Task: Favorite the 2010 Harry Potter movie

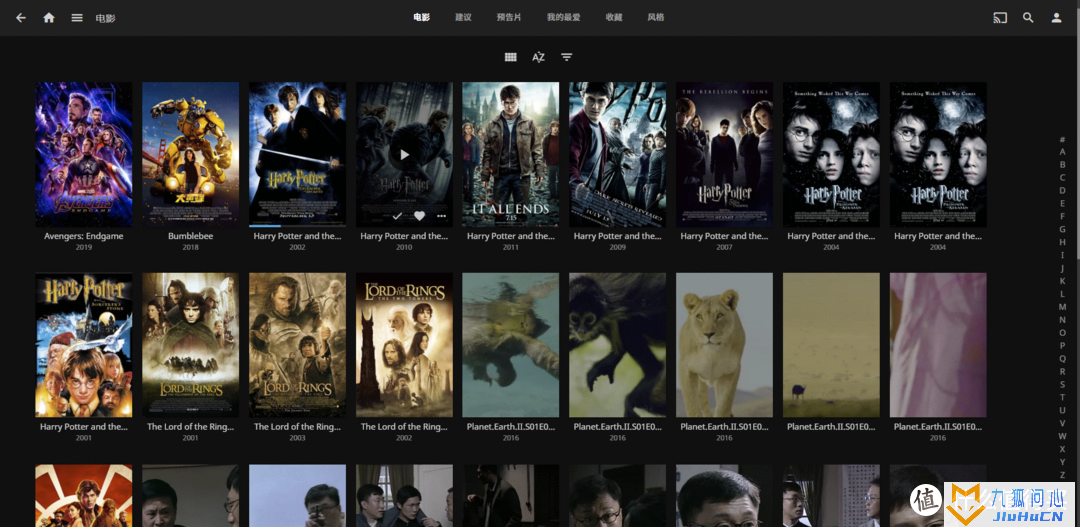Action: point(419,216)
